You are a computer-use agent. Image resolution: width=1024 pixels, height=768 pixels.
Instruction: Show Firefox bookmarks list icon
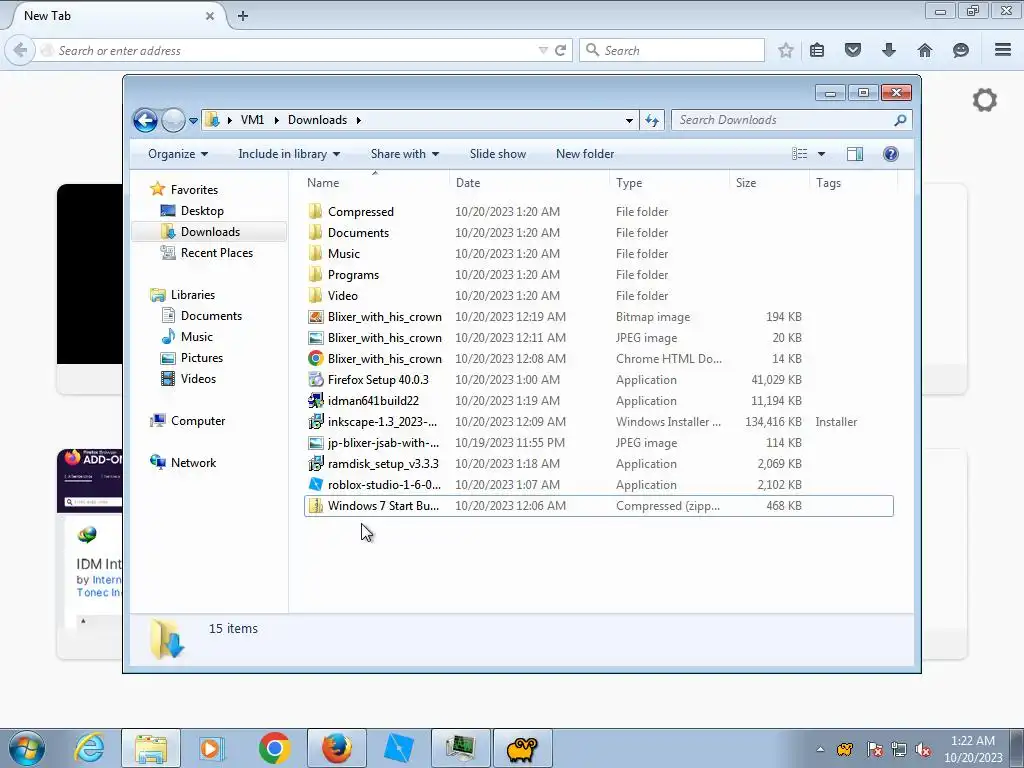click(x=817, y=50)
